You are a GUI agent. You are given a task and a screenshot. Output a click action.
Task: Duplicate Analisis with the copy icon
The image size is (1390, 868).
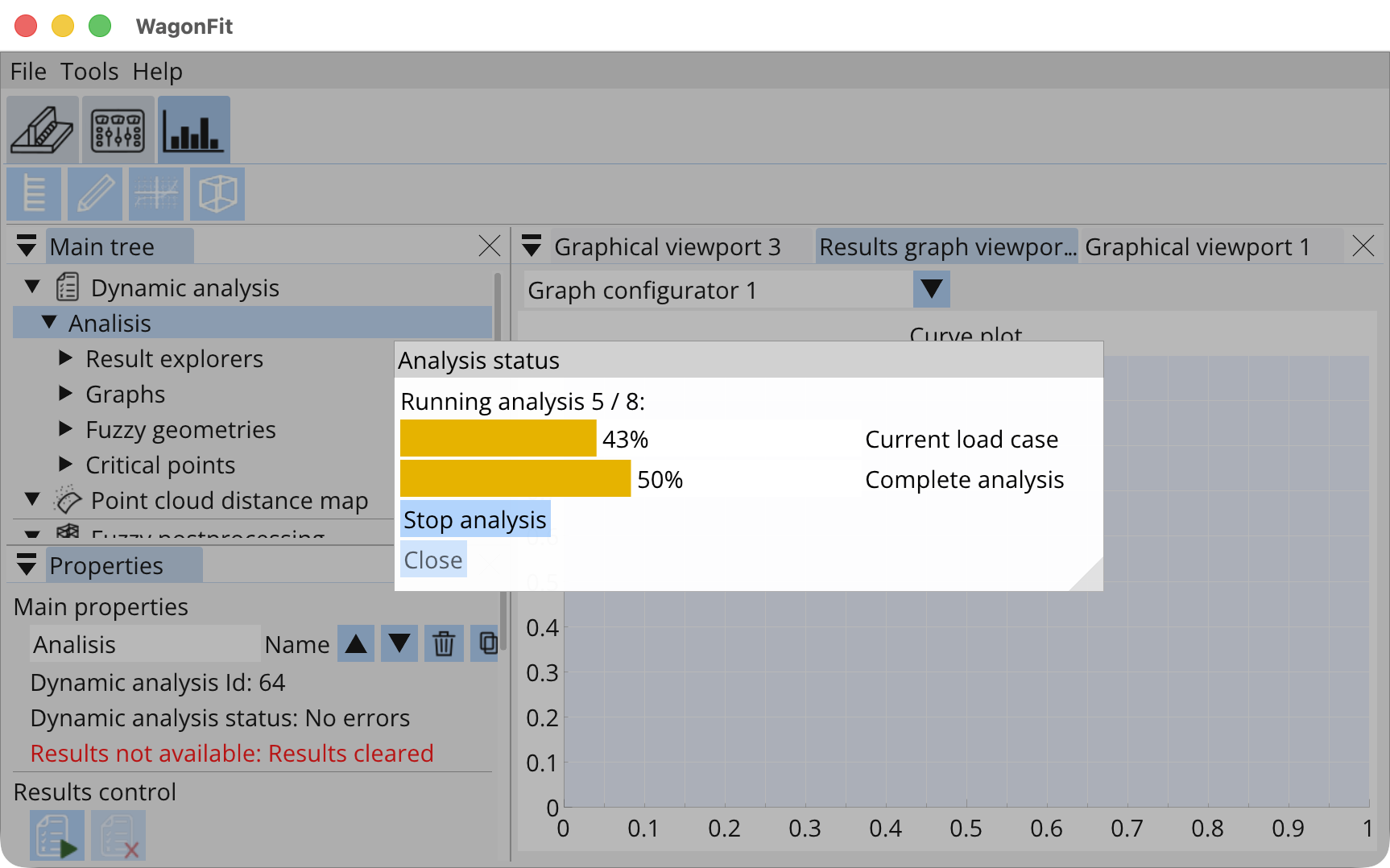(x=486, y=643)
